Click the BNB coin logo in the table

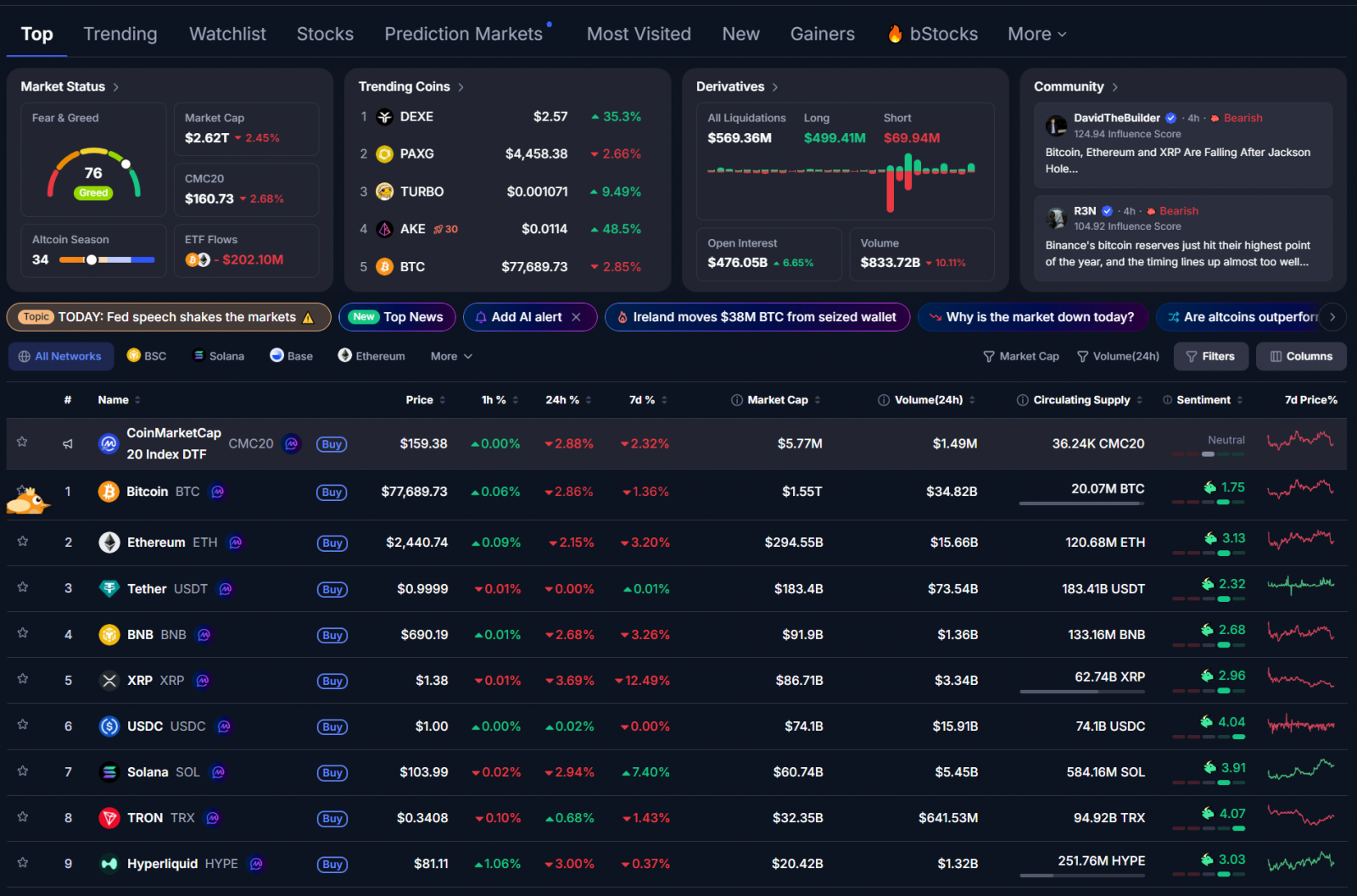(109, 635)
